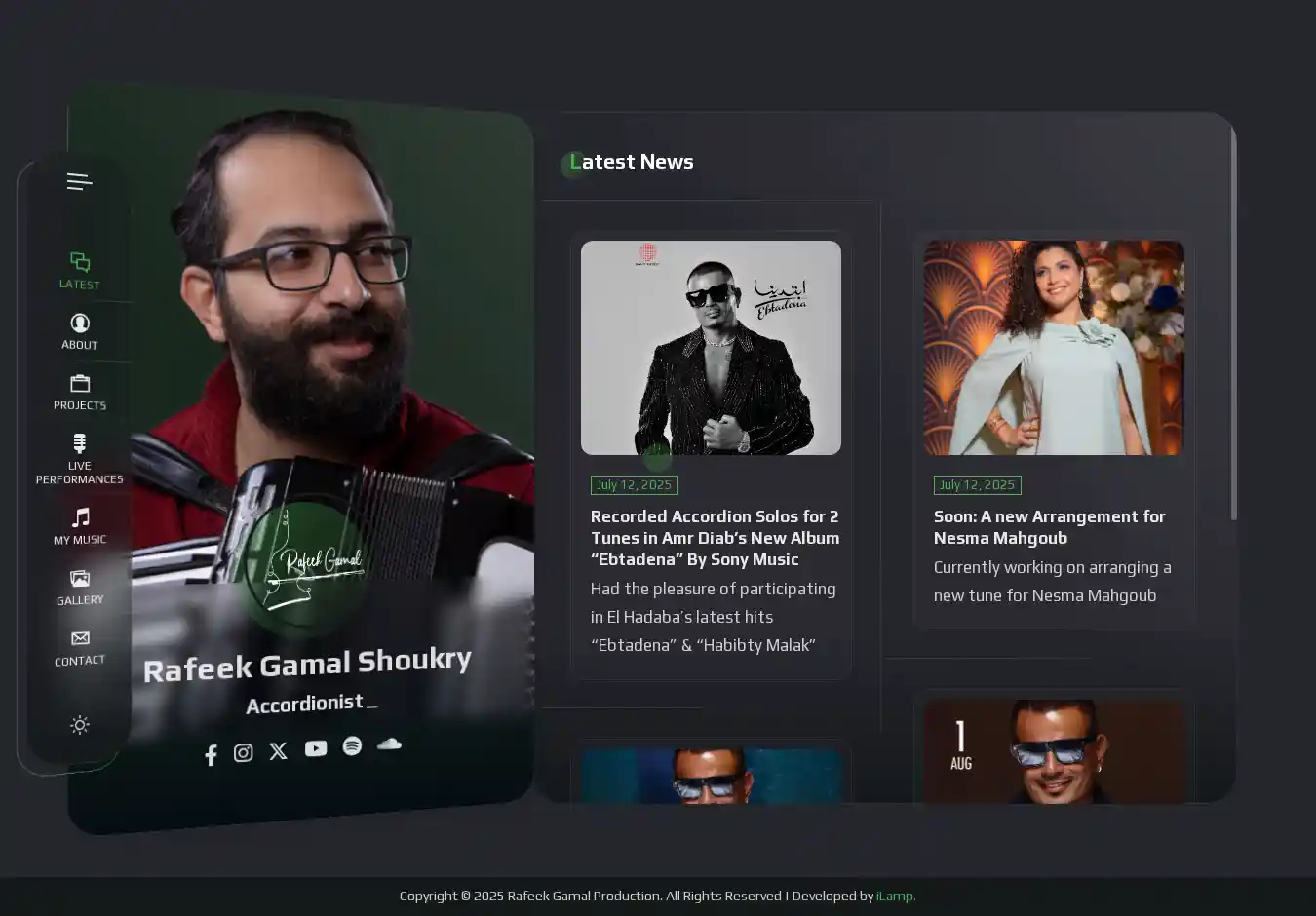Open the Spotify profile icon
The width and height of the screenshot is (1316, 916).
pyautogui.click(x=352, y=745)
